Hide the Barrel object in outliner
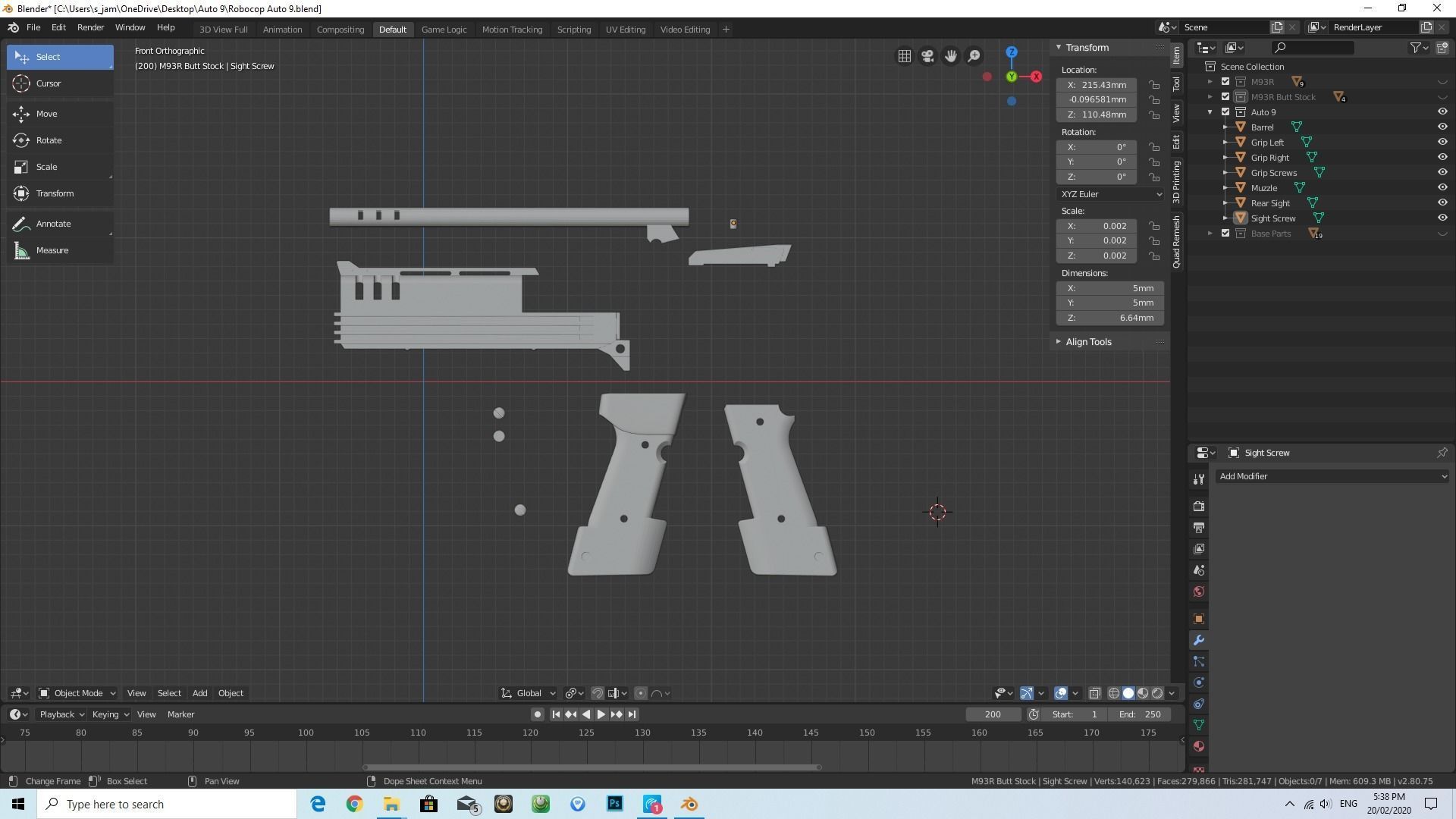 (x=1442, y=127)
